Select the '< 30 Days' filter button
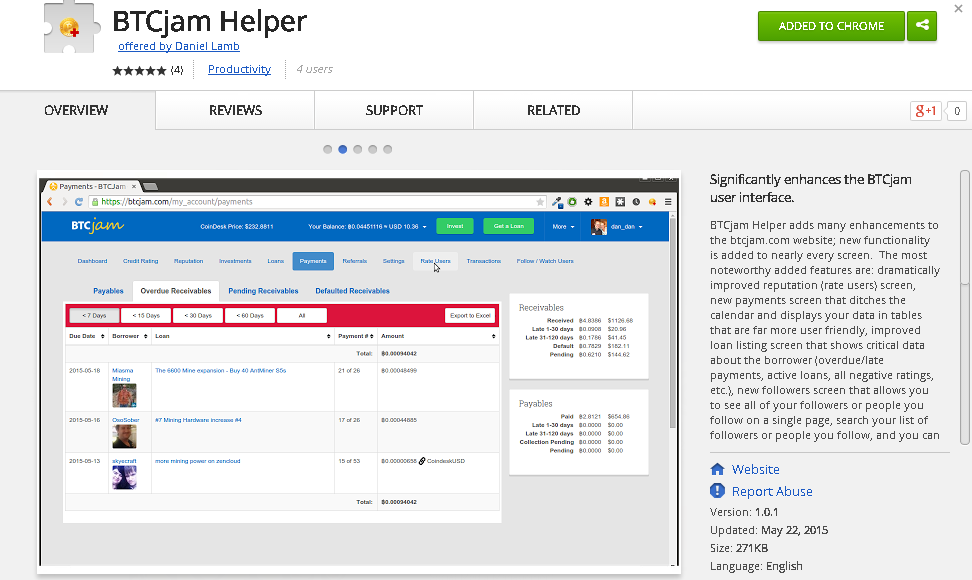 coord(198,315)
